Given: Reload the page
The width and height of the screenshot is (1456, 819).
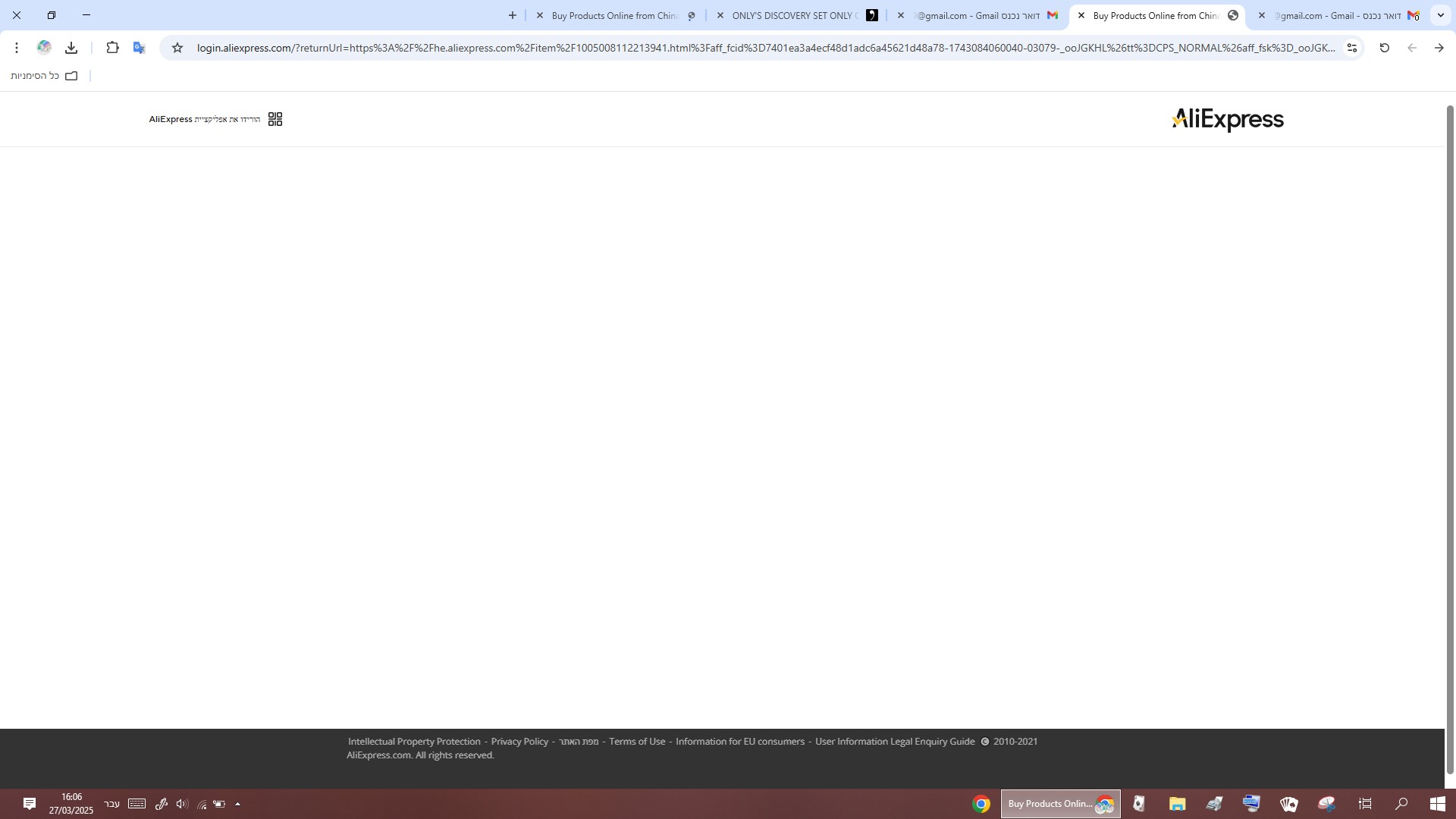Looking at the screenshot, I should (x=1384, y=48).
